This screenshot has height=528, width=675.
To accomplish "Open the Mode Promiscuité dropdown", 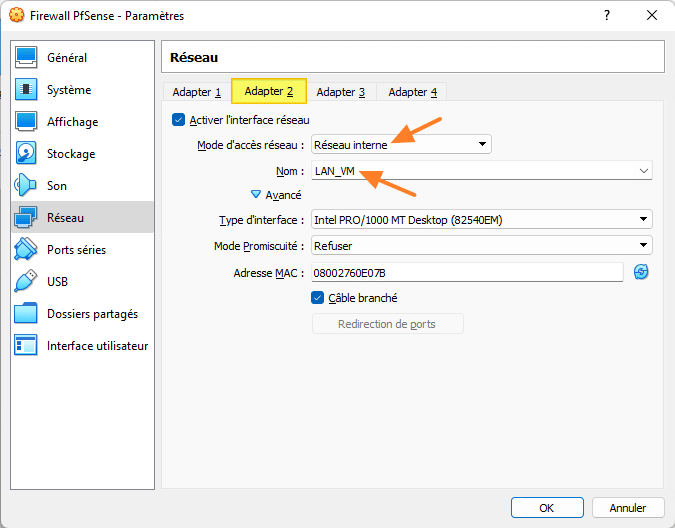I will pos(481,246).
